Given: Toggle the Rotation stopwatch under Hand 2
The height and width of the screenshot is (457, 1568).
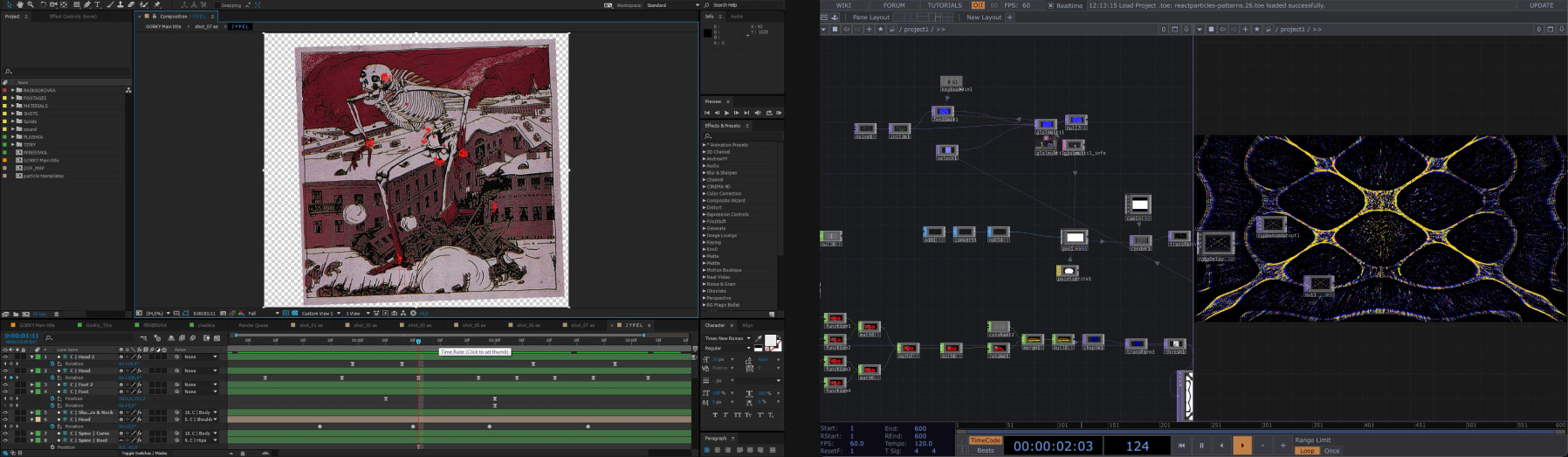Looking at the screenshot, I should [52, 364].
